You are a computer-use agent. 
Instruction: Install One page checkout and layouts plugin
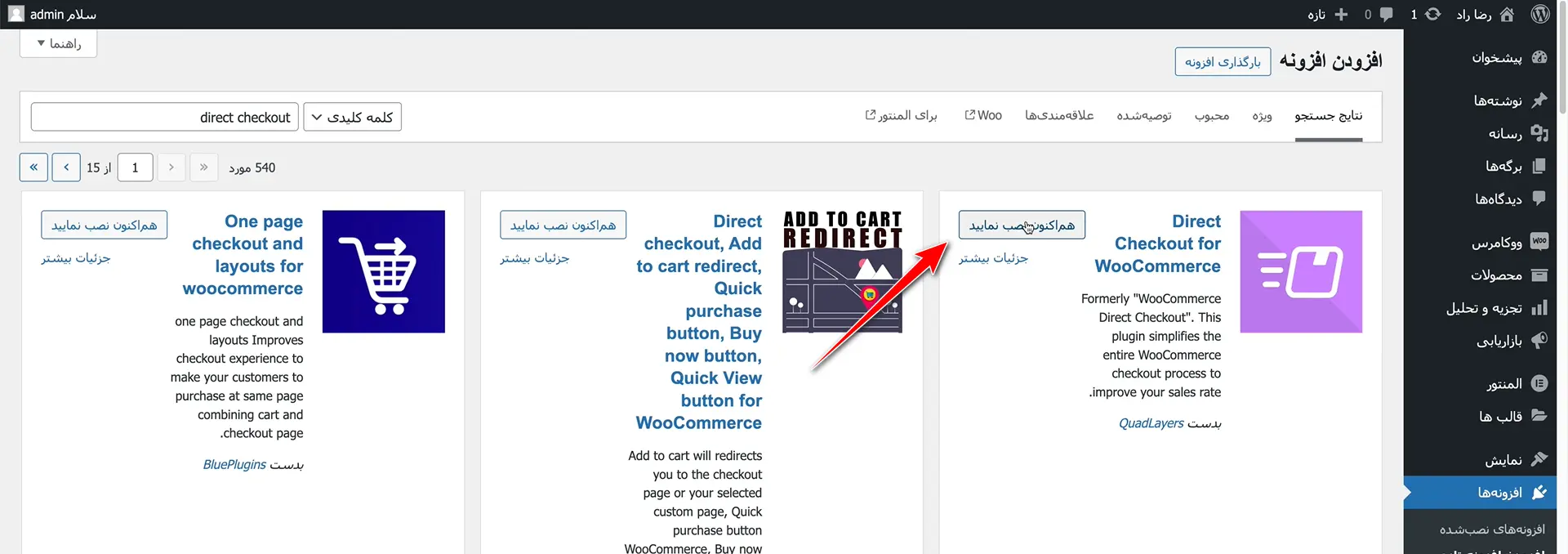point(104,225)
